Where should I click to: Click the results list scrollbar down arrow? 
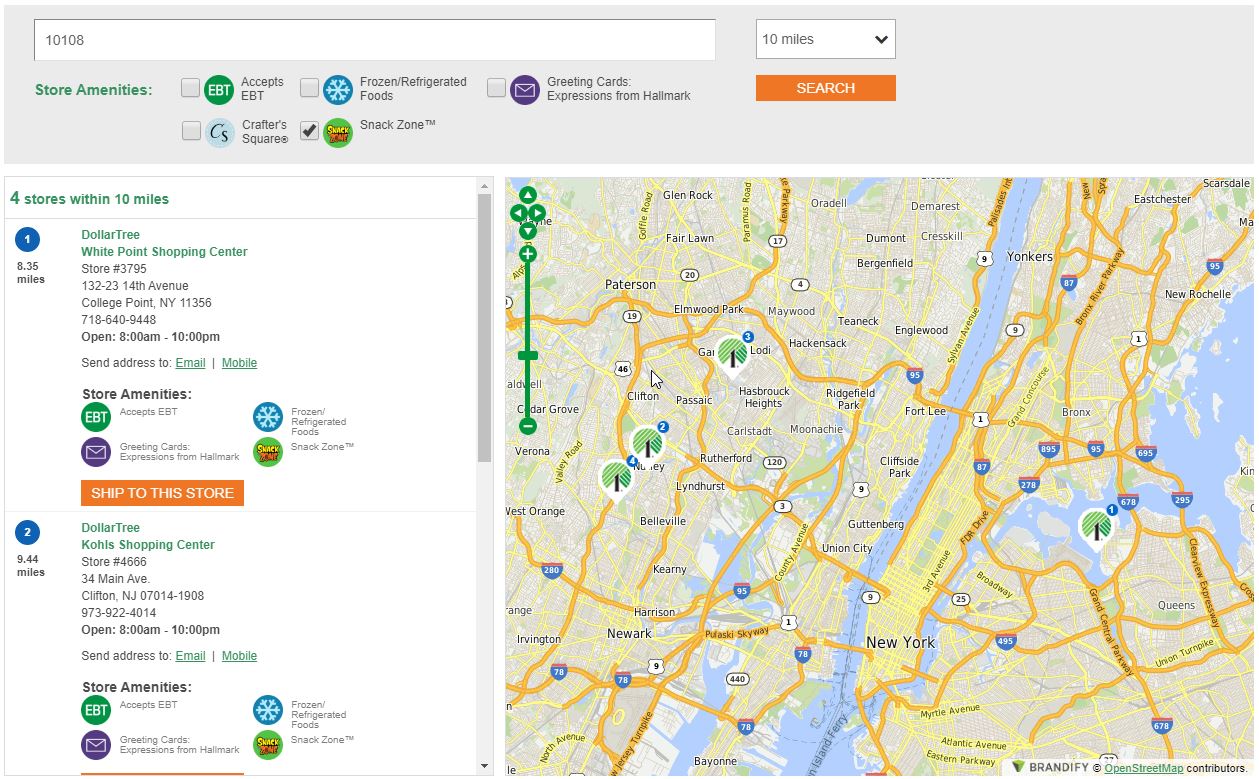pyautogui.click(x=485, y=767)
